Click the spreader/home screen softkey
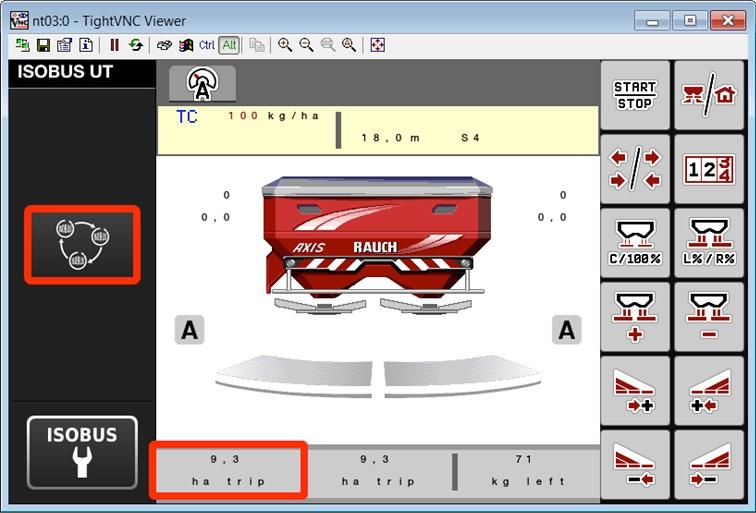 point(708,95)
